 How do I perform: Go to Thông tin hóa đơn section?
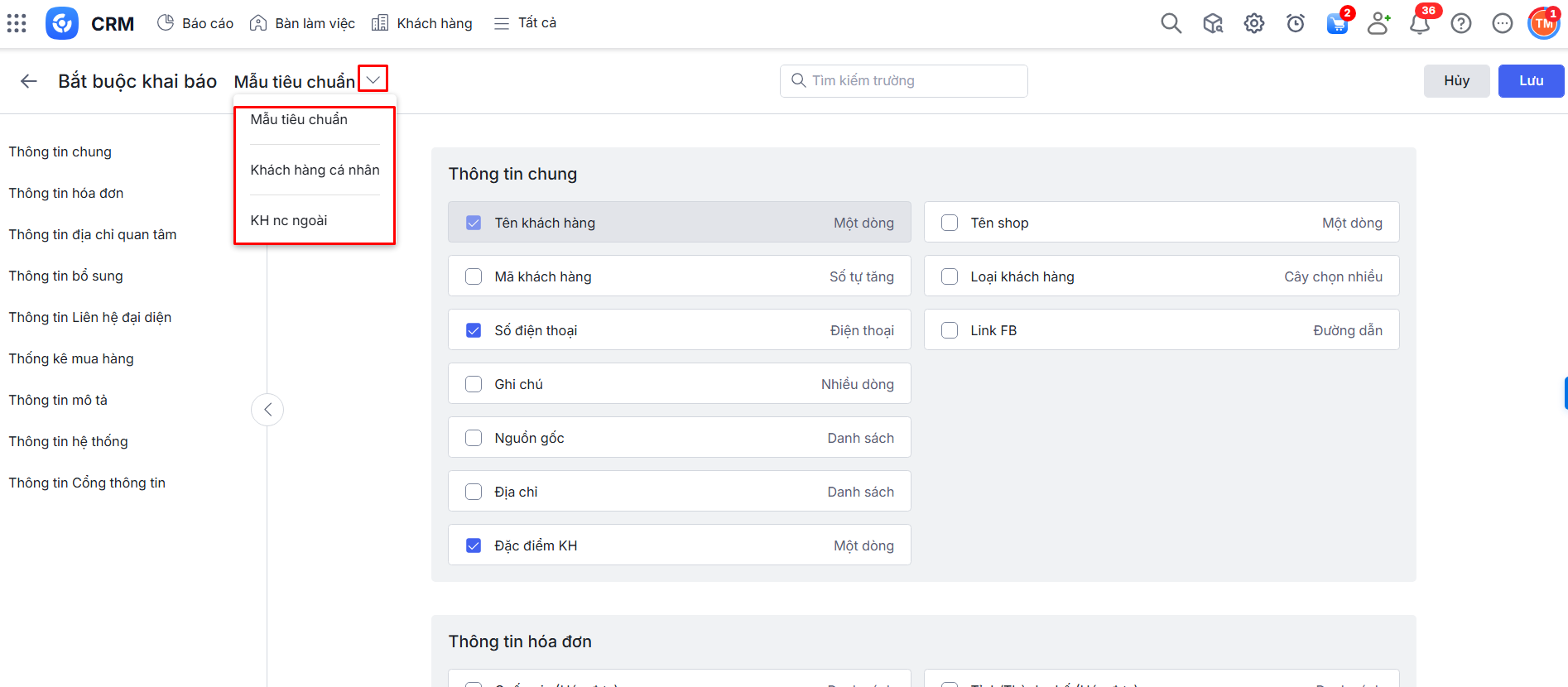pyautogui.click(x=66, y=193)
